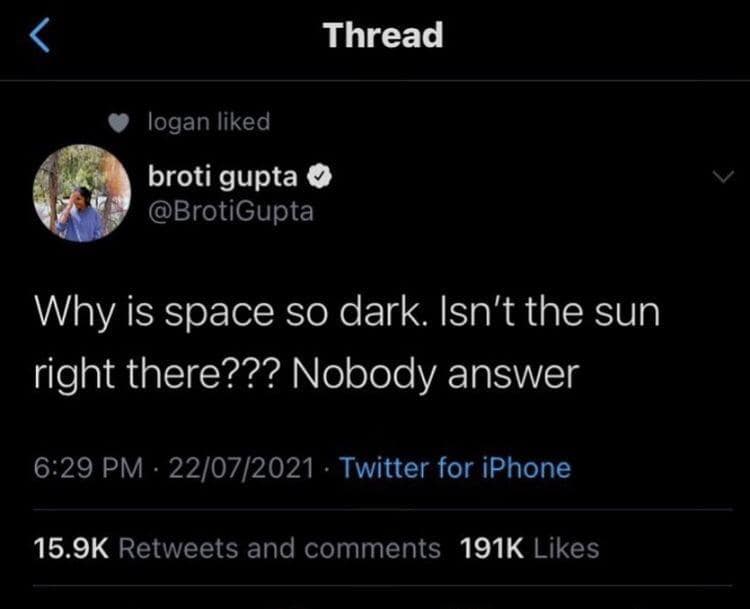Viewport: 750px width, 609px height.
Task: Open the 'logan liked' social context label
Action: click(208, 122)
